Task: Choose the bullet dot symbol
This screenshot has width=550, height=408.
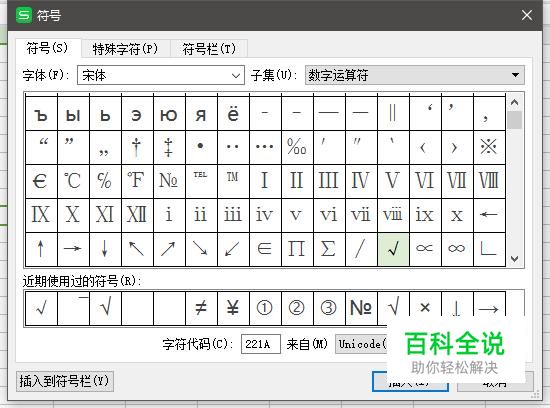Action: click(201, 147)
